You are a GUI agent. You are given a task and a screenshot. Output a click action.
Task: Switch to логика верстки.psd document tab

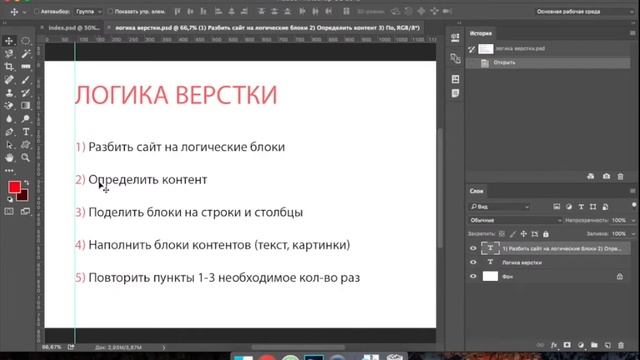[267, 28]
